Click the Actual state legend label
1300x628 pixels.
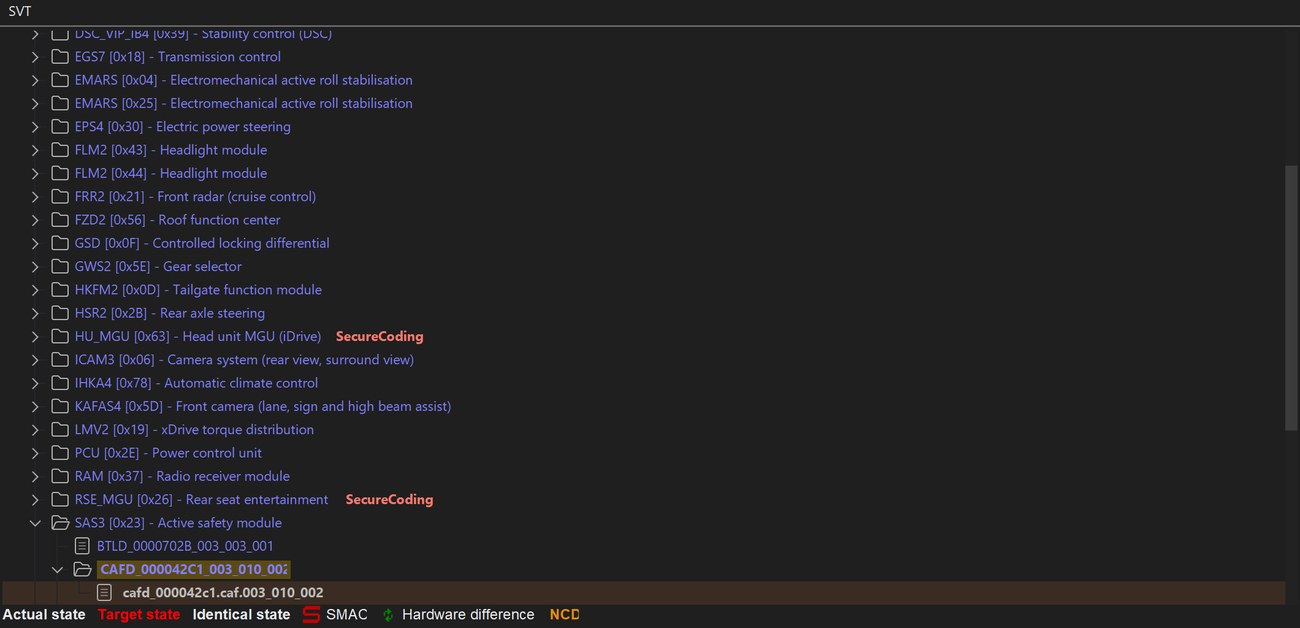click(44, 615)
